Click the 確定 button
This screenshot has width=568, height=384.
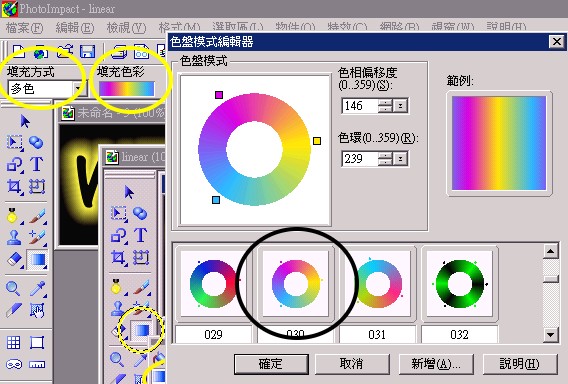[271, 364]
